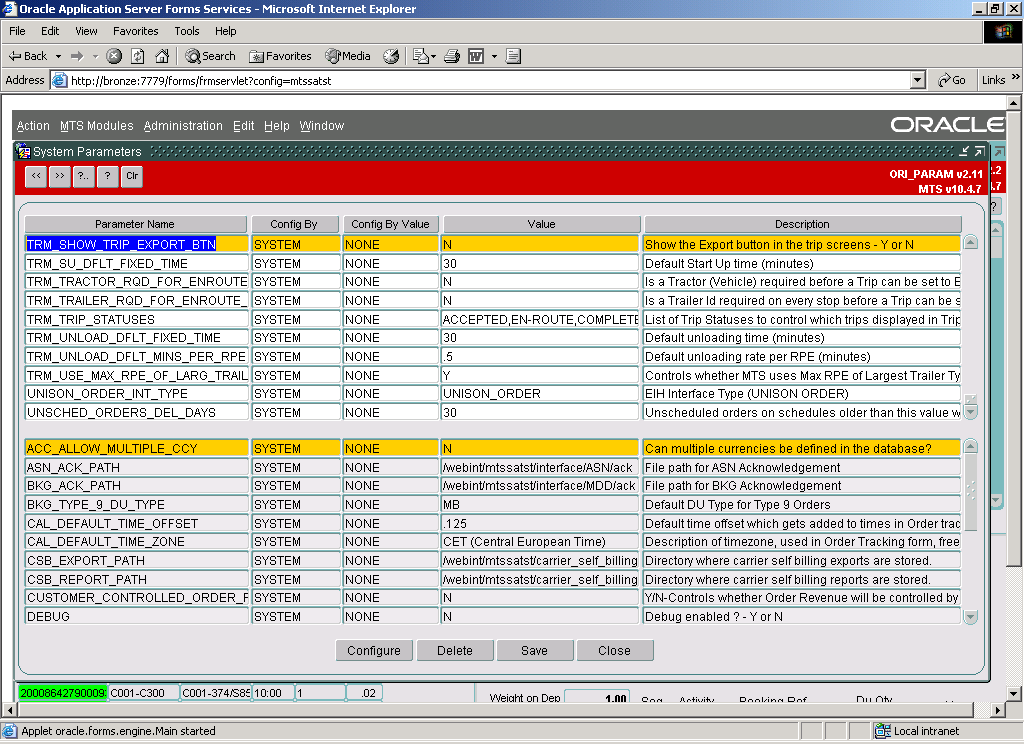Edit the page with Microsoft Word
Viewport: 1024px width, 744px height.
tap(476, 56)
